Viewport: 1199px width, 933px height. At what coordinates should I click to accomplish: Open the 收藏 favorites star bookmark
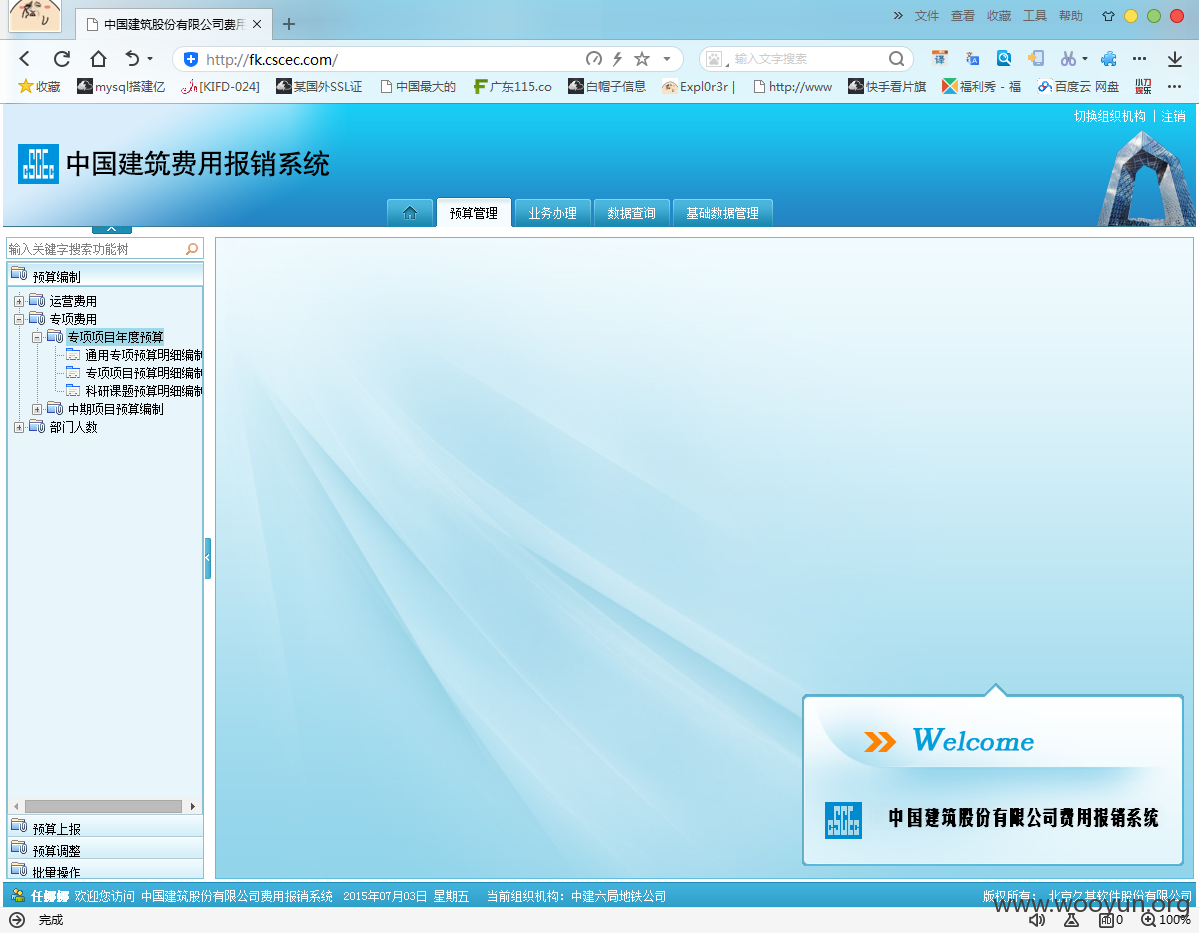pyautogui.click(x=39, y=86)
